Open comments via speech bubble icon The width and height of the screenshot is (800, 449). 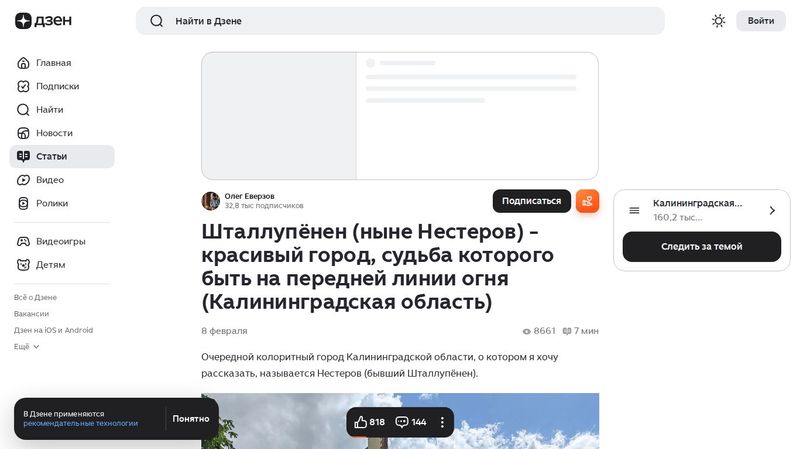click(x=402, y=422)
